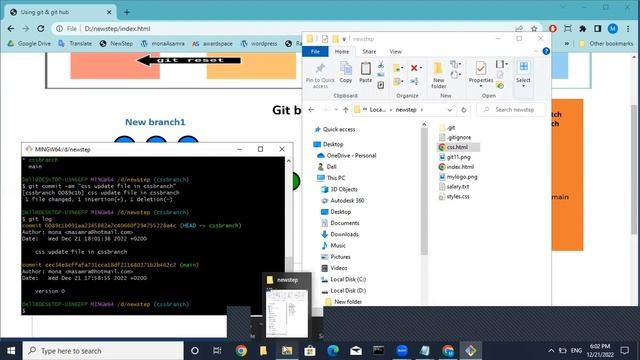Open the Select dropdown in ribbon
The height and width of the screenshot is (360, 640).
[523, 74]
